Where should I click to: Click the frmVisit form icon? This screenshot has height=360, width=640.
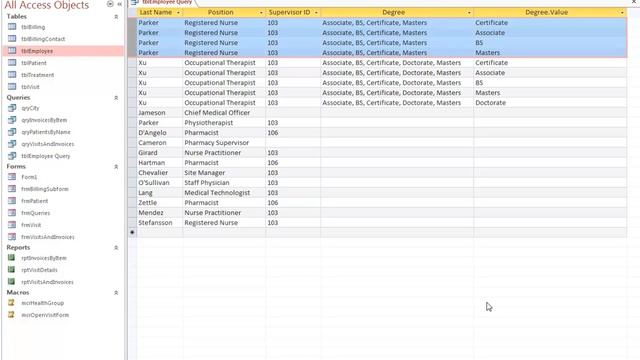[12, 225]
